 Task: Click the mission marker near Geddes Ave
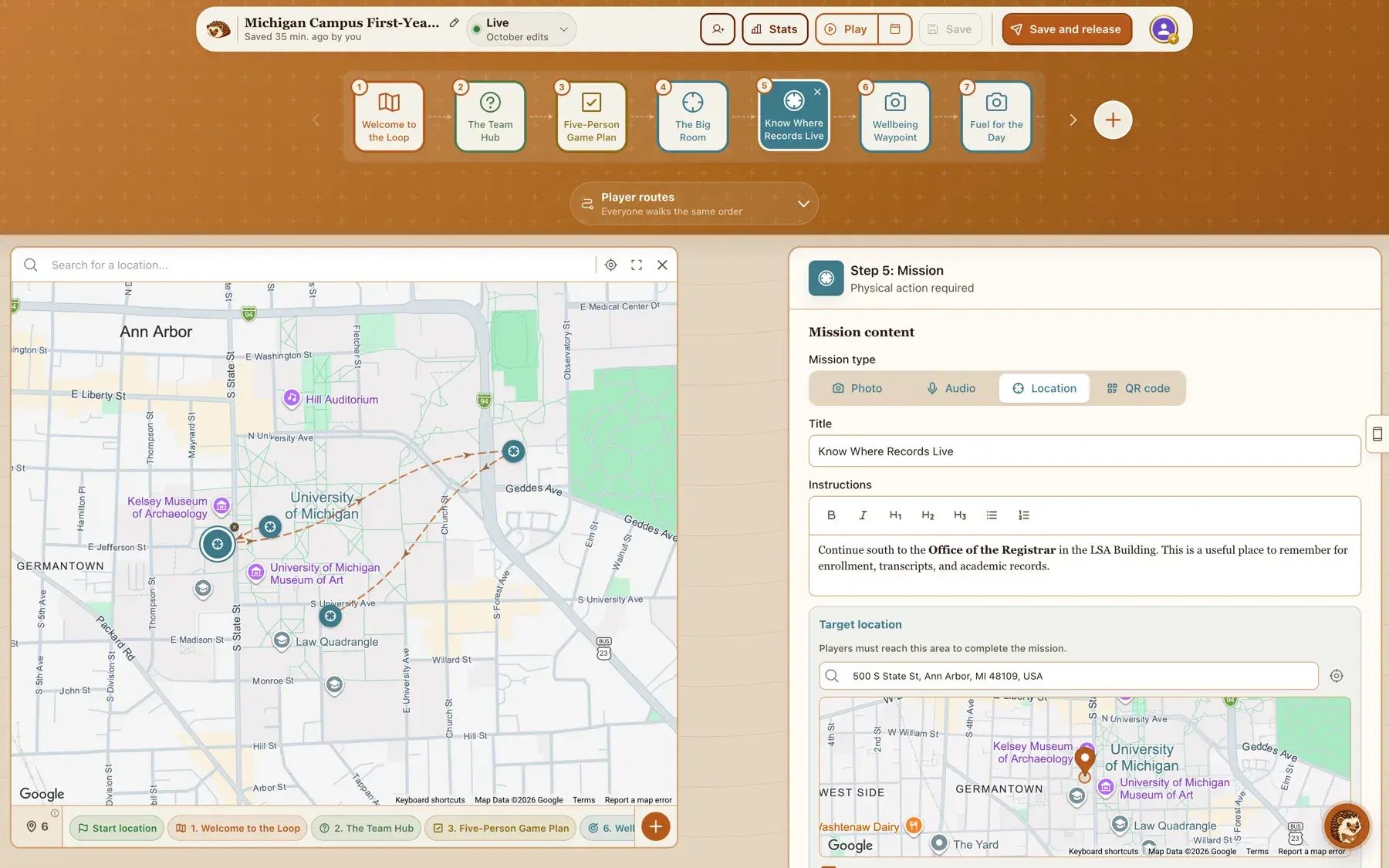point(513,451)
